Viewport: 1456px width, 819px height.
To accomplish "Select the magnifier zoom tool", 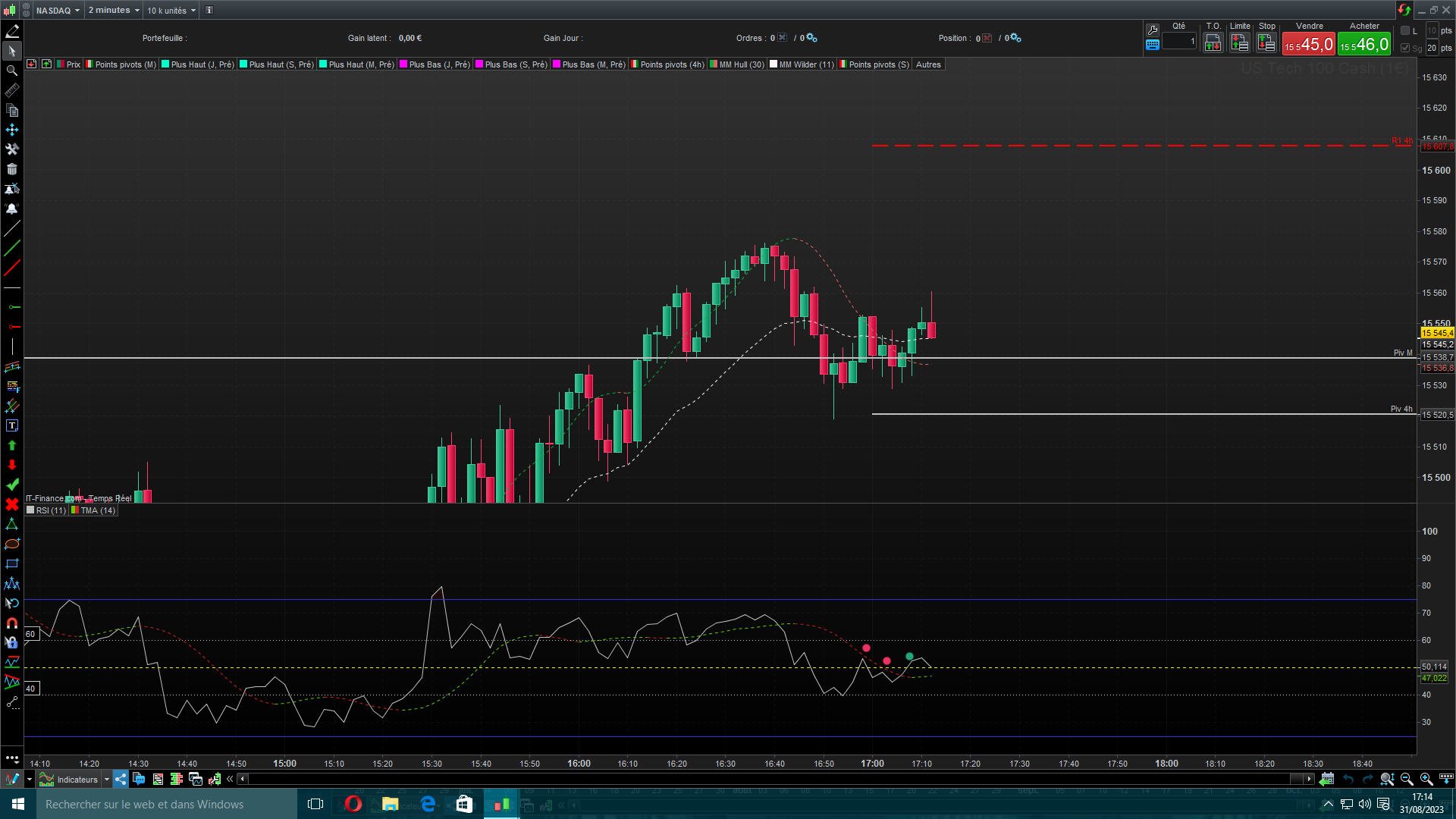I will [x=12, y=71].
